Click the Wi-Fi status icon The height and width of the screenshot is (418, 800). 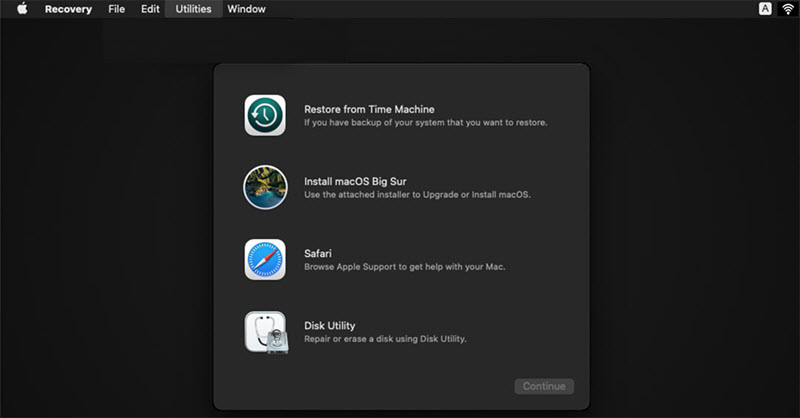click(788, 9)
